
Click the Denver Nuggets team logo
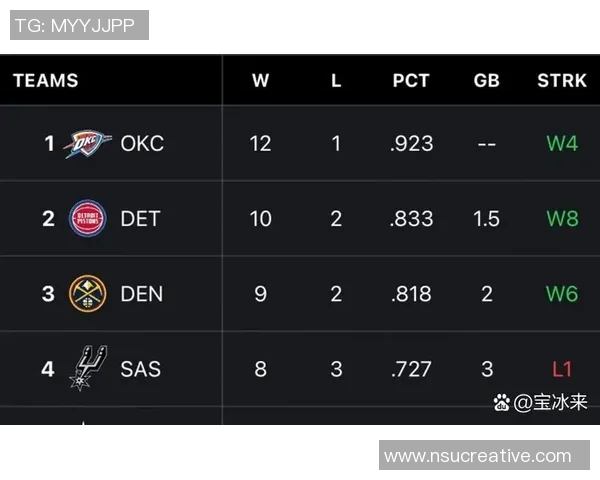pyautogui.click(x=88, y=294)
